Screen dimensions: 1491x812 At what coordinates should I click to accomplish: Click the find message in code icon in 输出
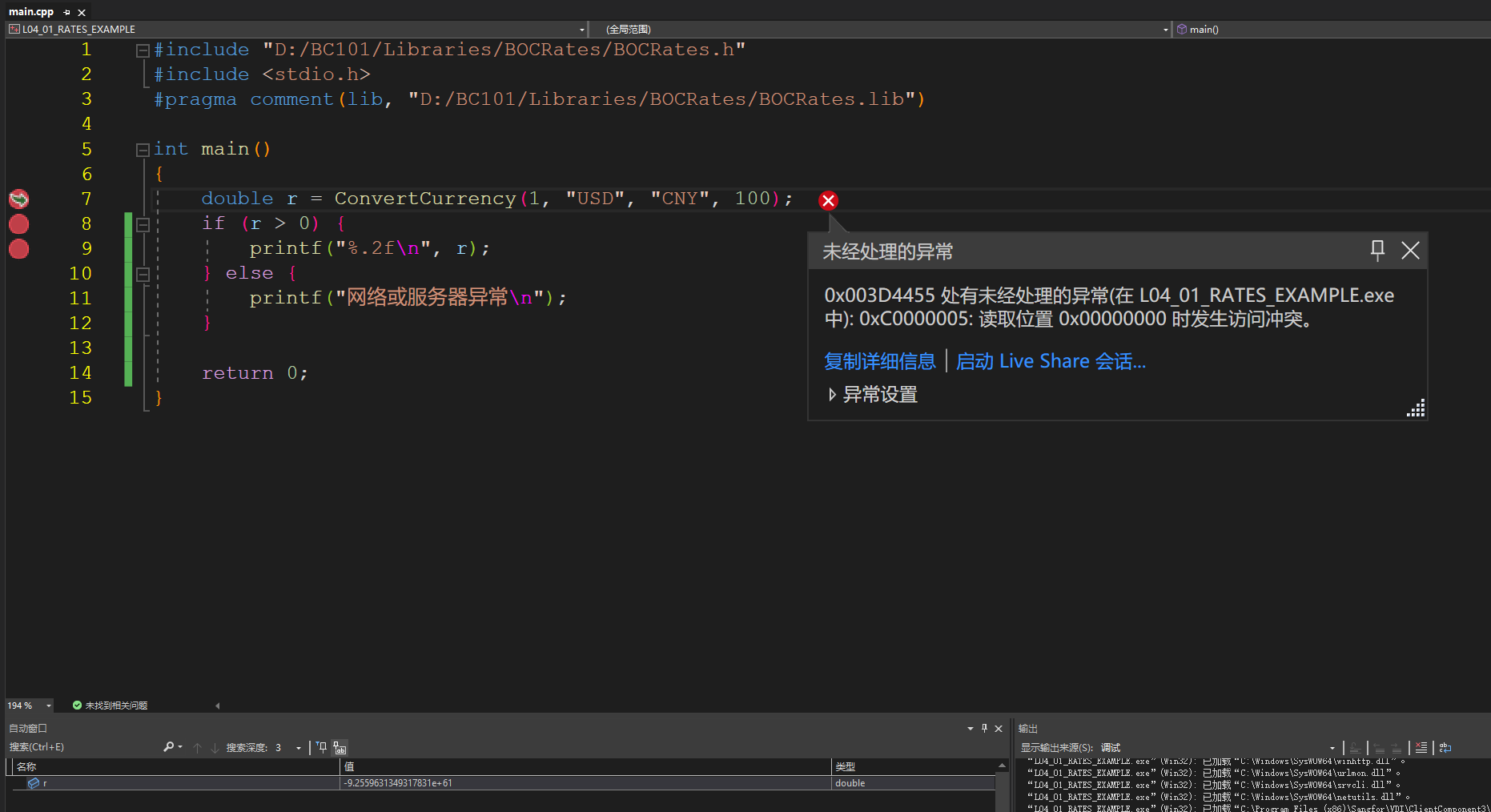click(1355, 748)
